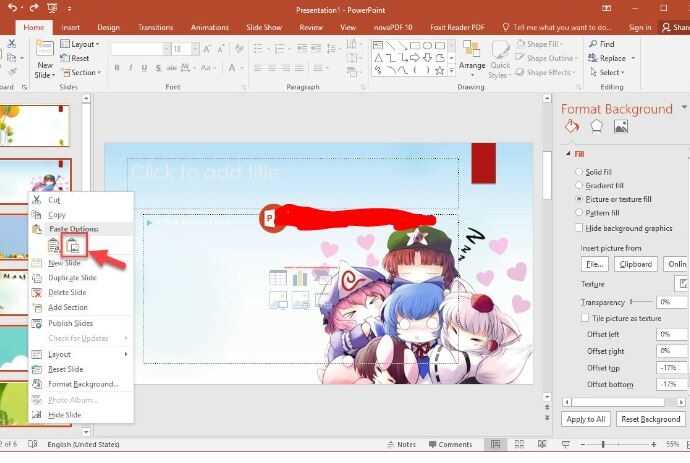Open the Replace dropdown arrow
This screenshot has width=690, height=463.
click(x=633, y=58)
